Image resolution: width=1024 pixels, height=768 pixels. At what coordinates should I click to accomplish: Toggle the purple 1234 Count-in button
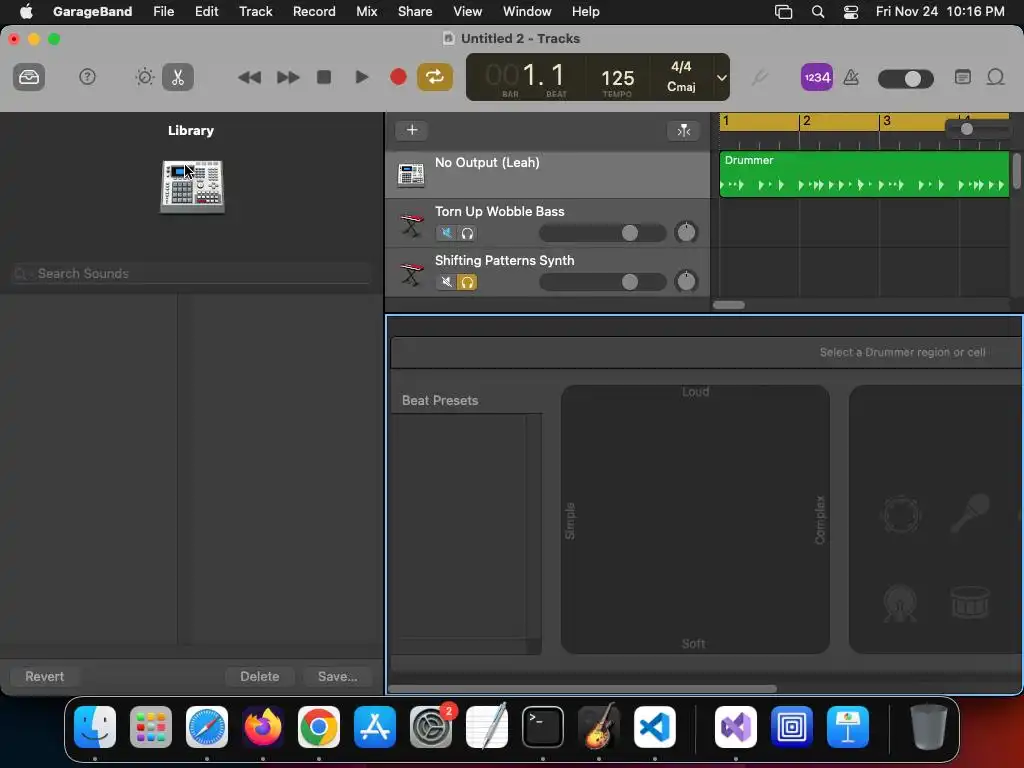click(816, 77)
